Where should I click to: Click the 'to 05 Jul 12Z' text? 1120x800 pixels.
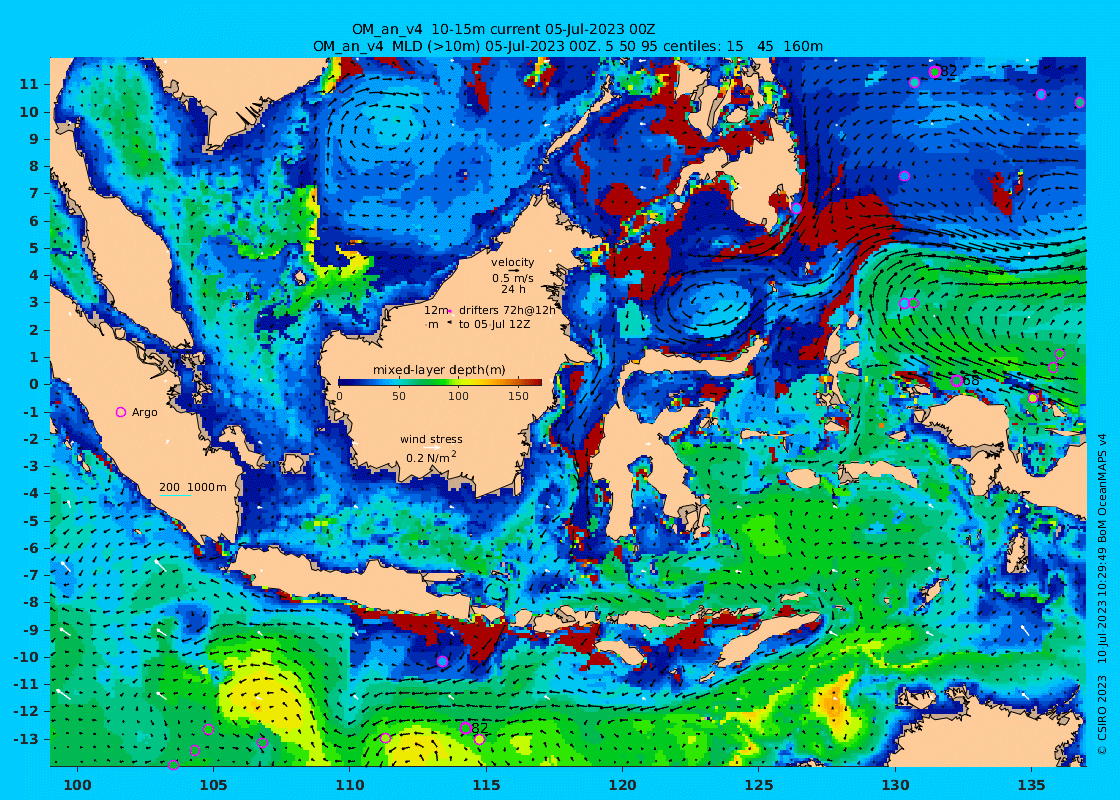click(x=494, y=324)
